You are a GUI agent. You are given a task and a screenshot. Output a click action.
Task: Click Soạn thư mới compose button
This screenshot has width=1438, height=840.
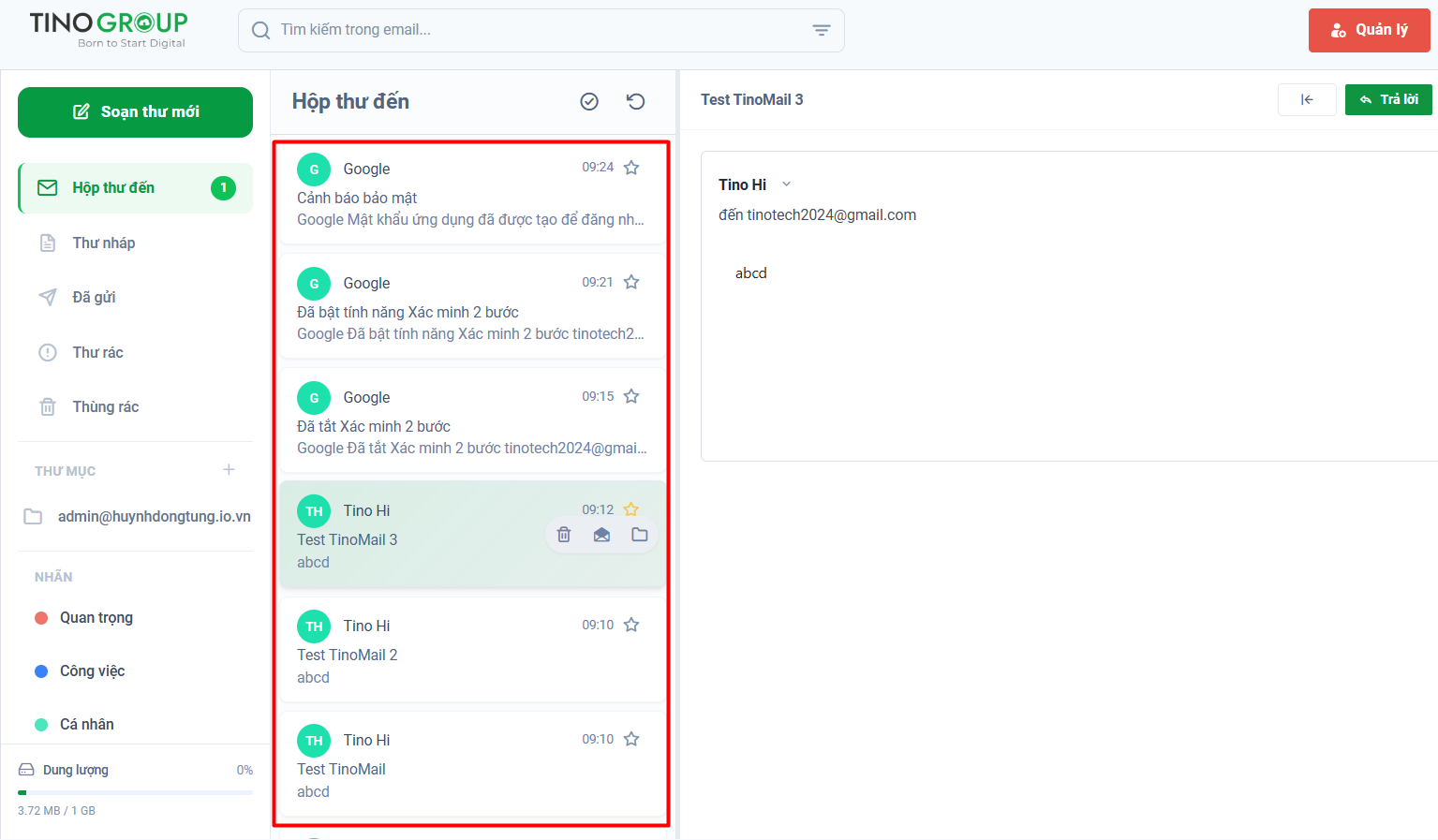click(x=135, y=112)
